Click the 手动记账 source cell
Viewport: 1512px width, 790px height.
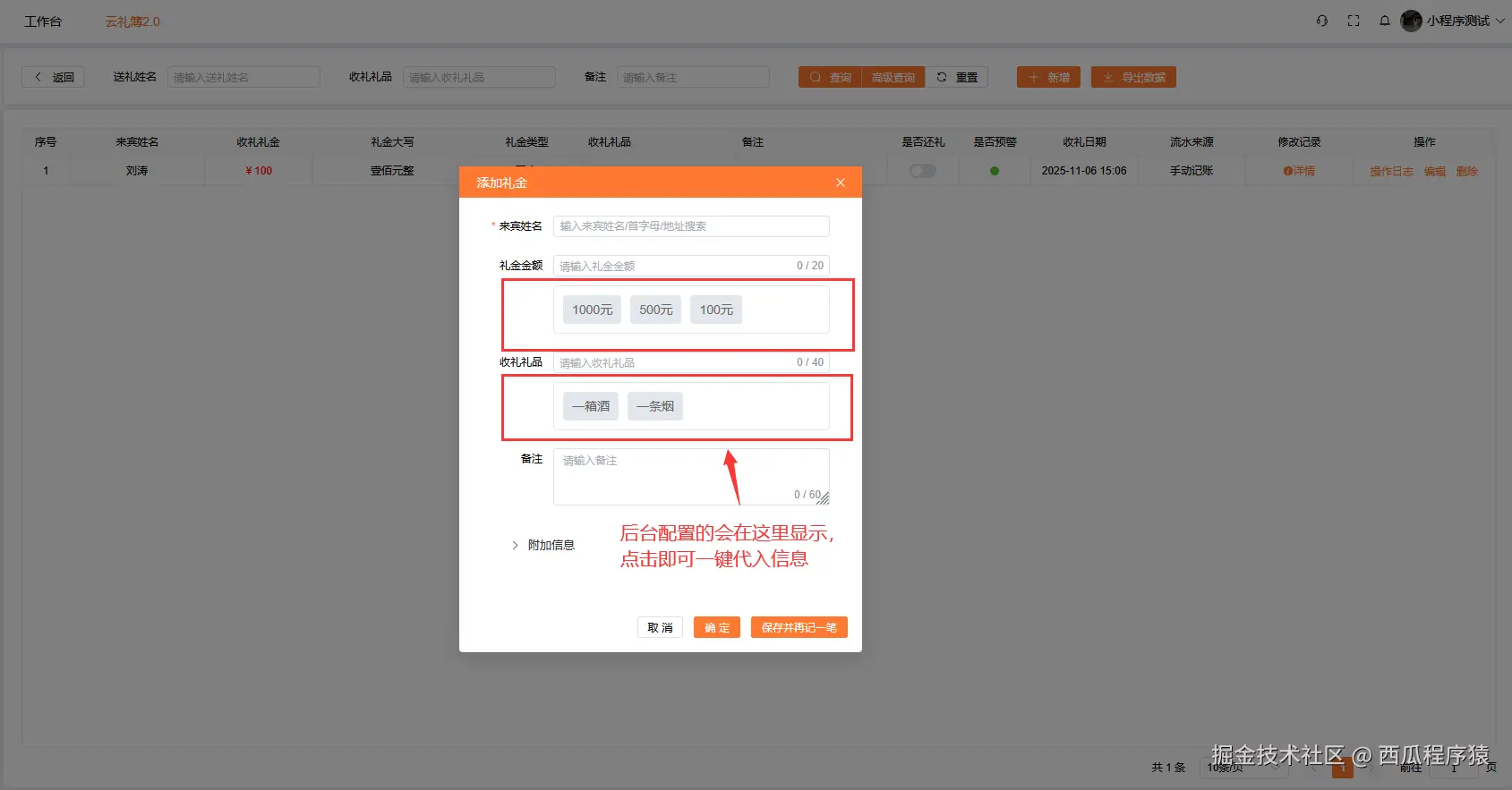tap(1192, 171)
